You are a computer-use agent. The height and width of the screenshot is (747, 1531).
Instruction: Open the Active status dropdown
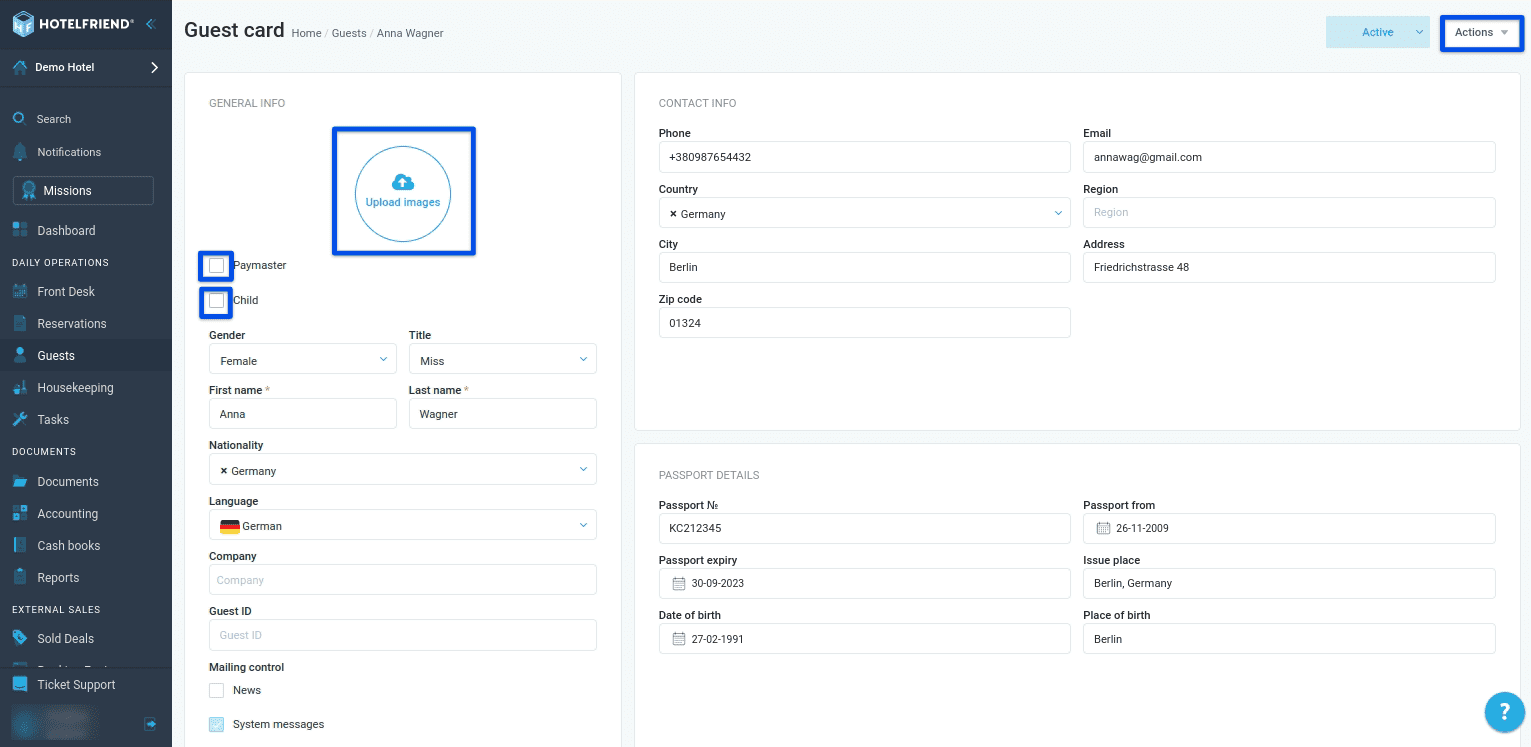(1378, 32)
